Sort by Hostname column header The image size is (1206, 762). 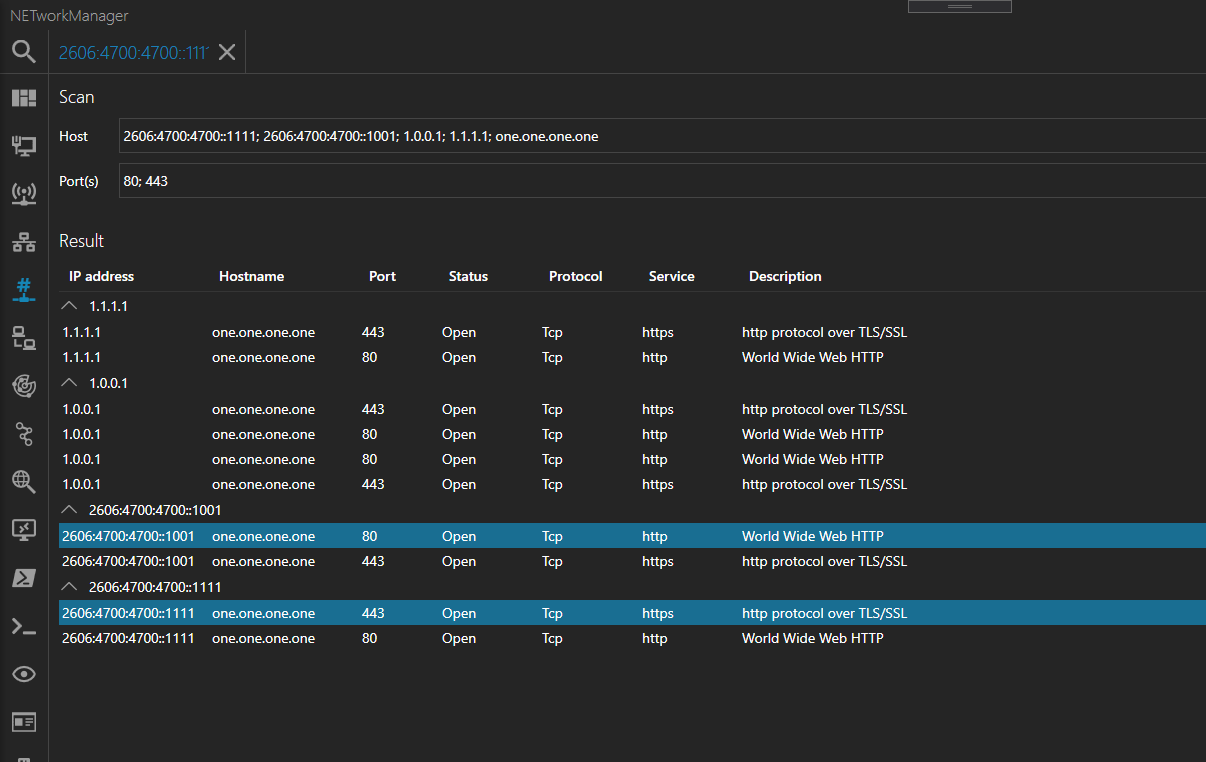click(x=251, y=276)
